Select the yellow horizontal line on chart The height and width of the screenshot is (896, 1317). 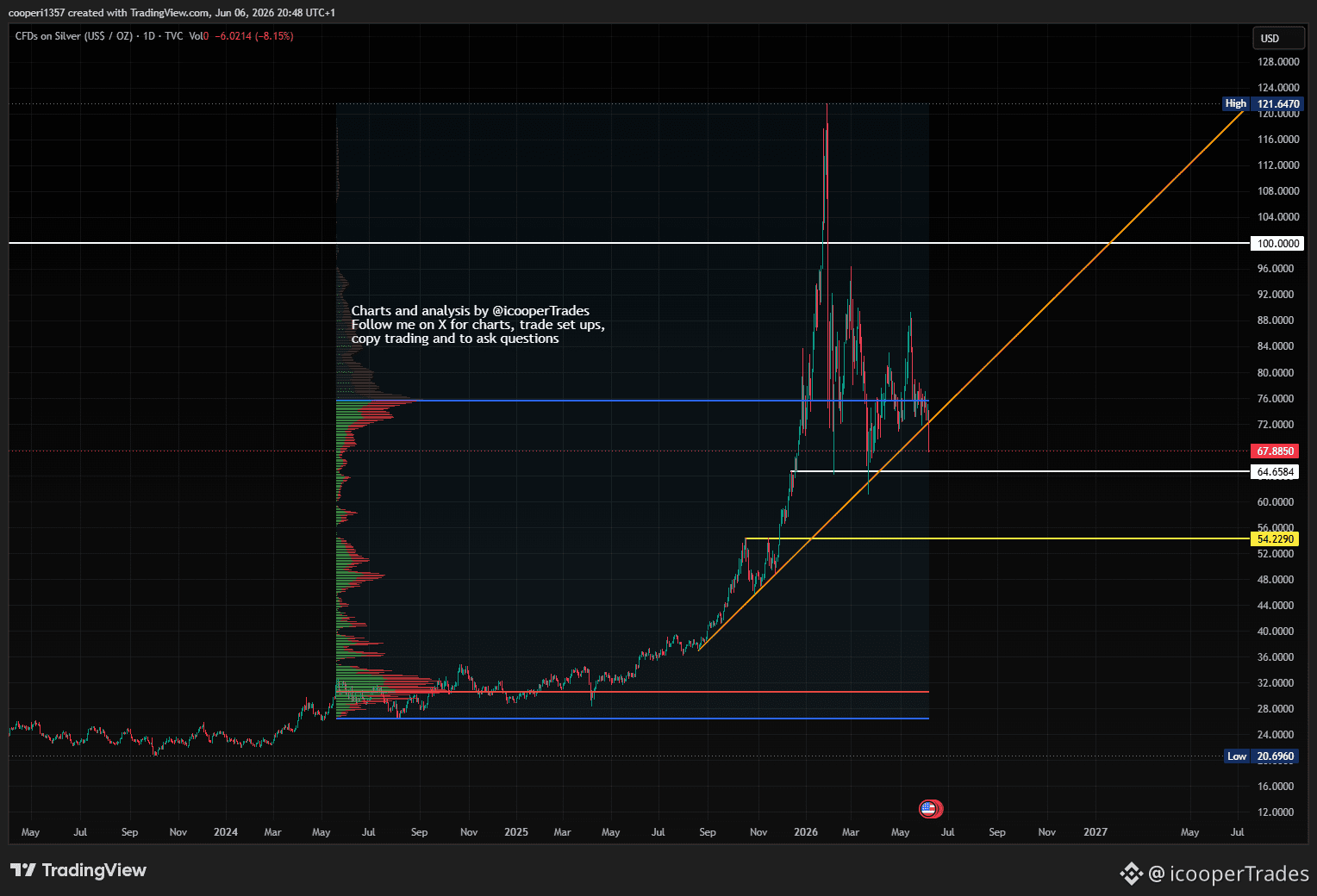997,538
